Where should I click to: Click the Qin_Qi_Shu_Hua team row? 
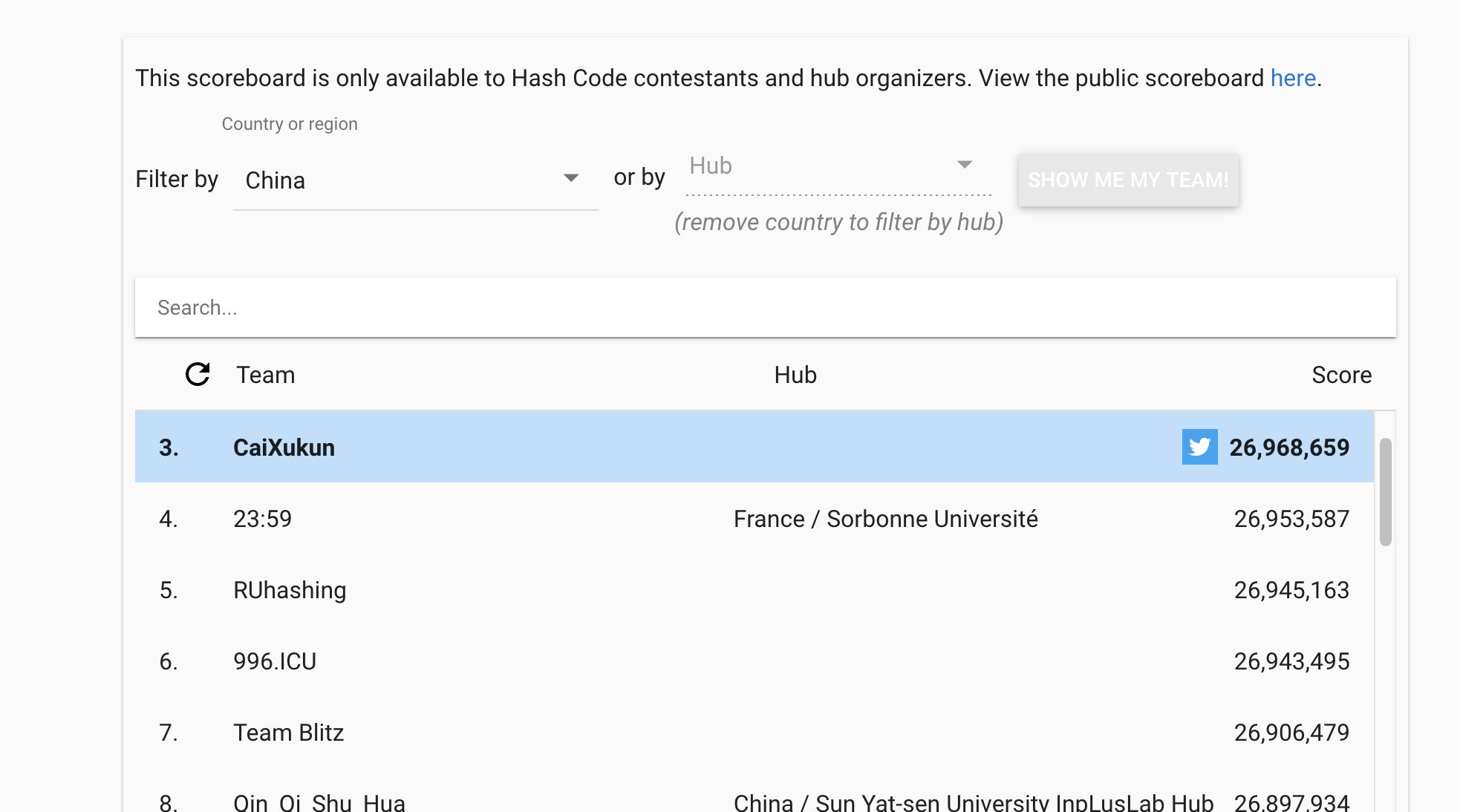(319, 802)
